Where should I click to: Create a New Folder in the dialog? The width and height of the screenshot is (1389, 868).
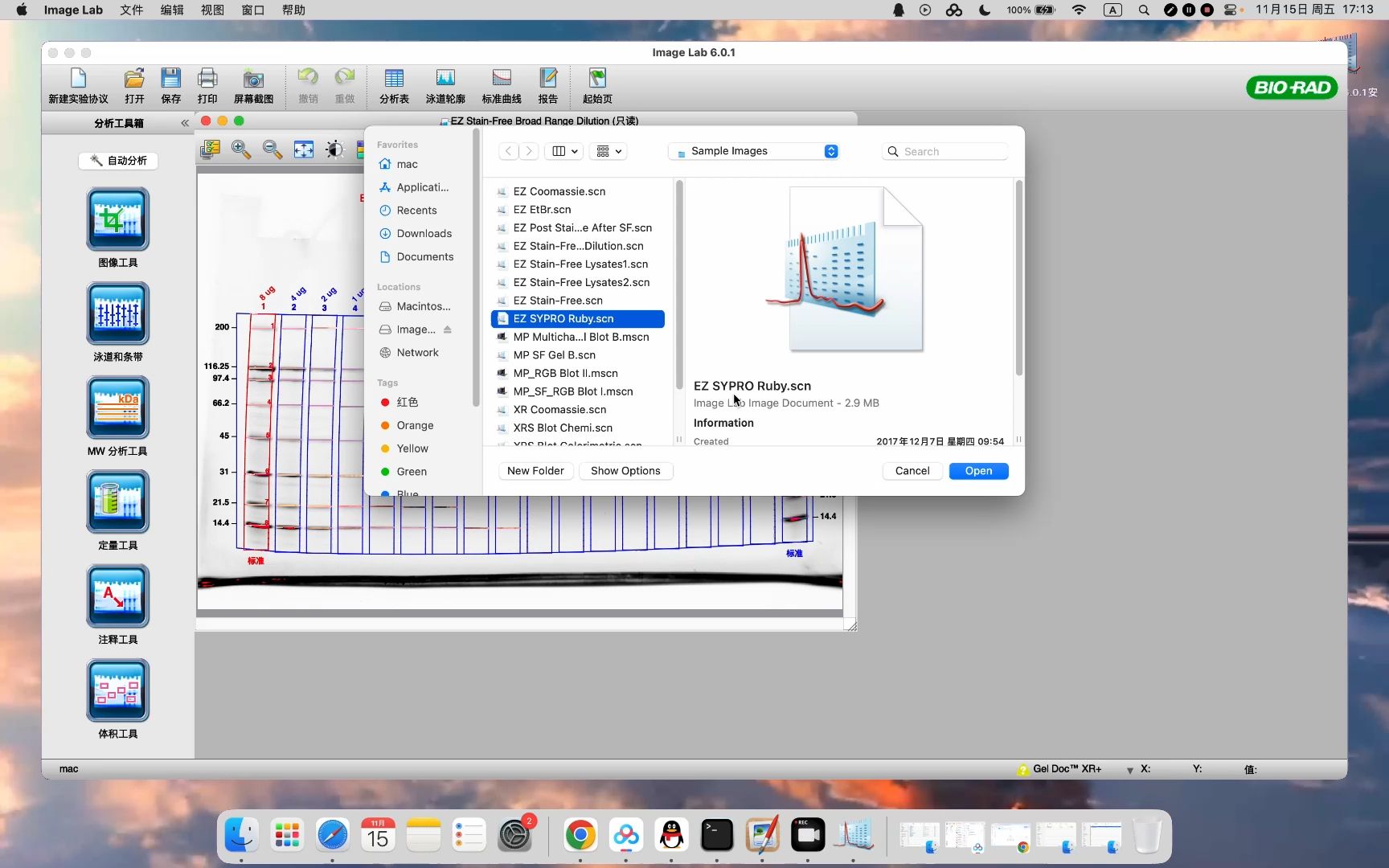pos(535,471)
